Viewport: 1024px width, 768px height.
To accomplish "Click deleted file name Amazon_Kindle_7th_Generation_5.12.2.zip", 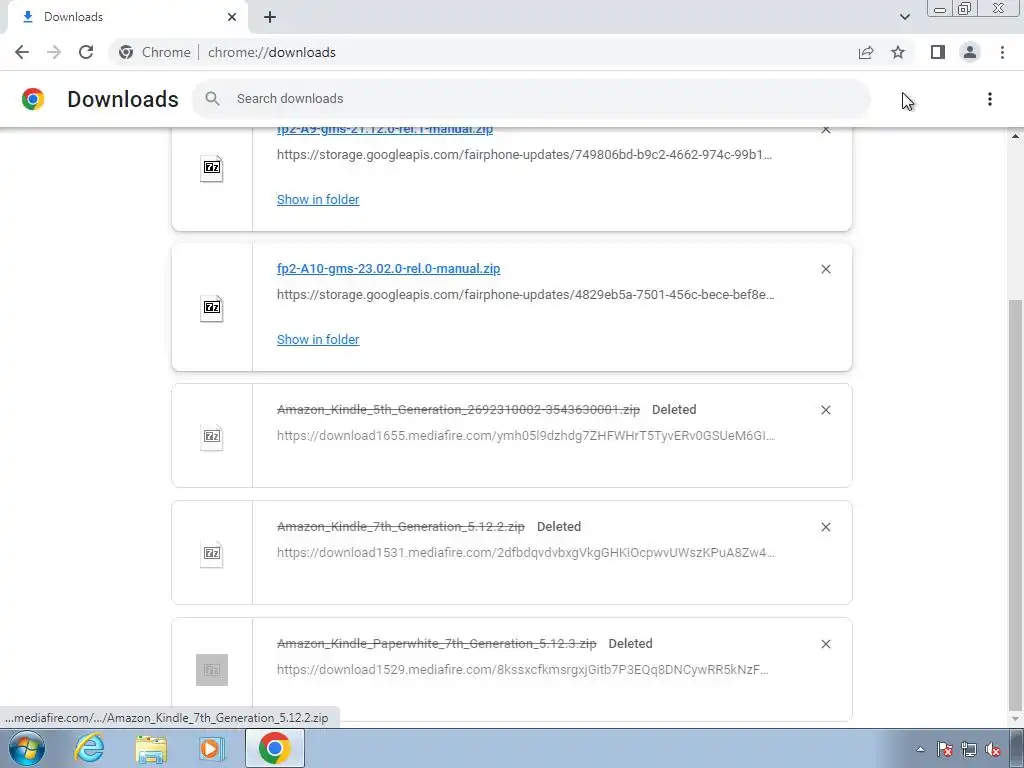I will tap(401, 526).
